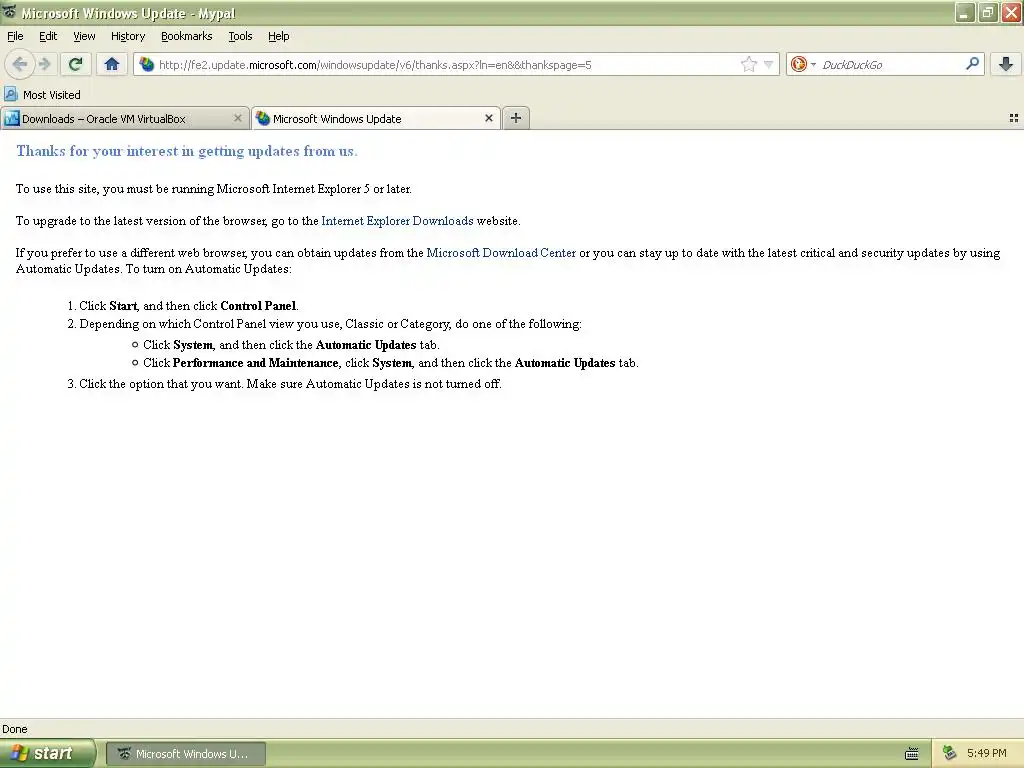The width and height of the screenshot is (1024, 768).
Task: Open the History menu
Action: tap(127, 36)
